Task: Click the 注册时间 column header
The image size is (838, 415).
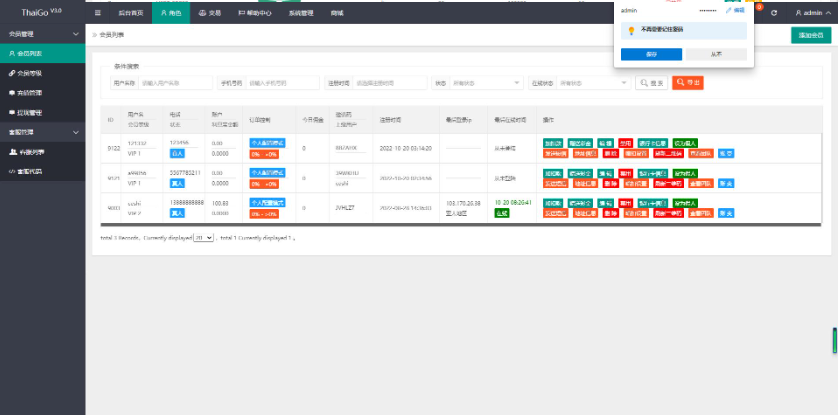Action: (390, 120)
